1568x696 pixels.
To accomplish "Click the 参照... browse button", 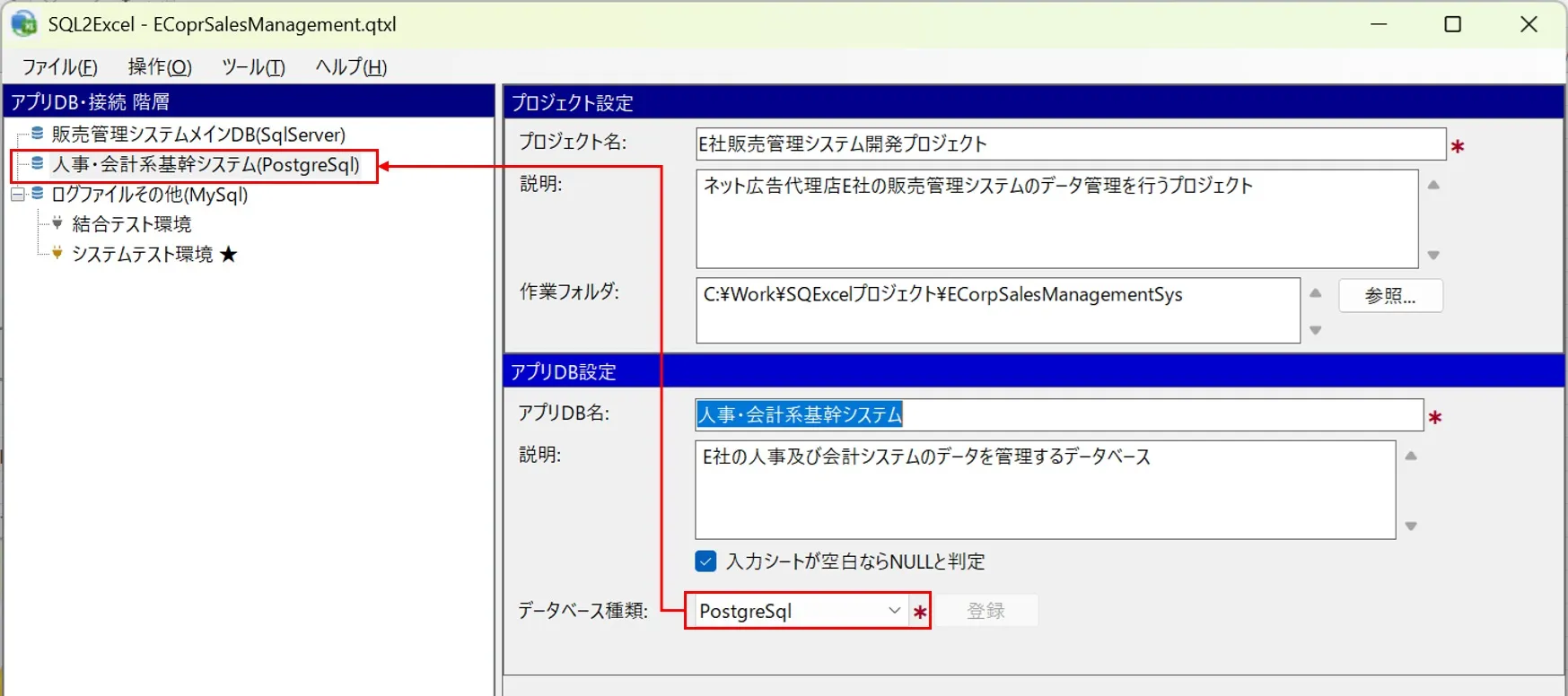I will (1390, 296).
